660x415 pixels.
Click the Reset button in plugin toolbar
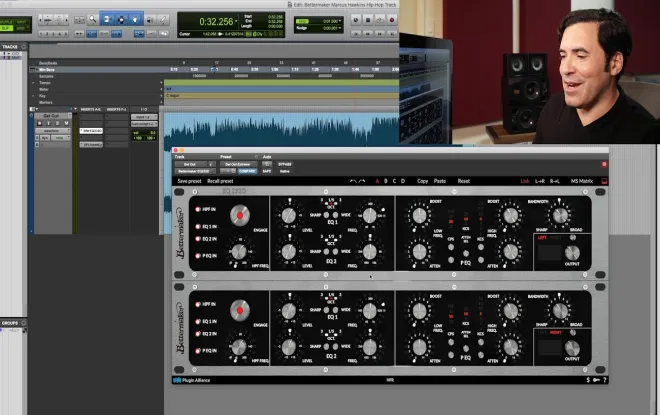click(x=463, y=181)
